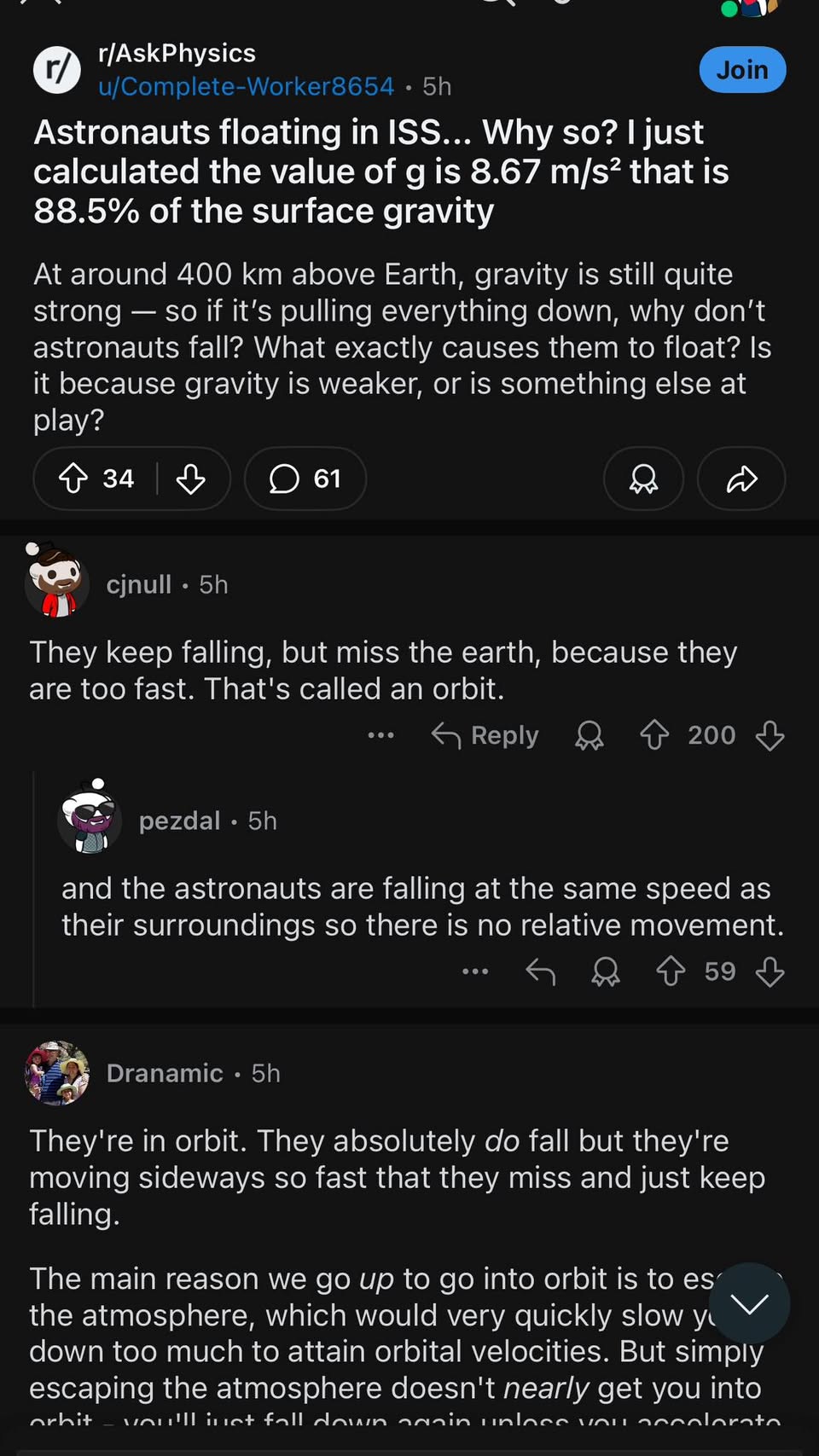Join the r/AskPhysics community
Screen dimensions: 819x1456
point(742,69)
